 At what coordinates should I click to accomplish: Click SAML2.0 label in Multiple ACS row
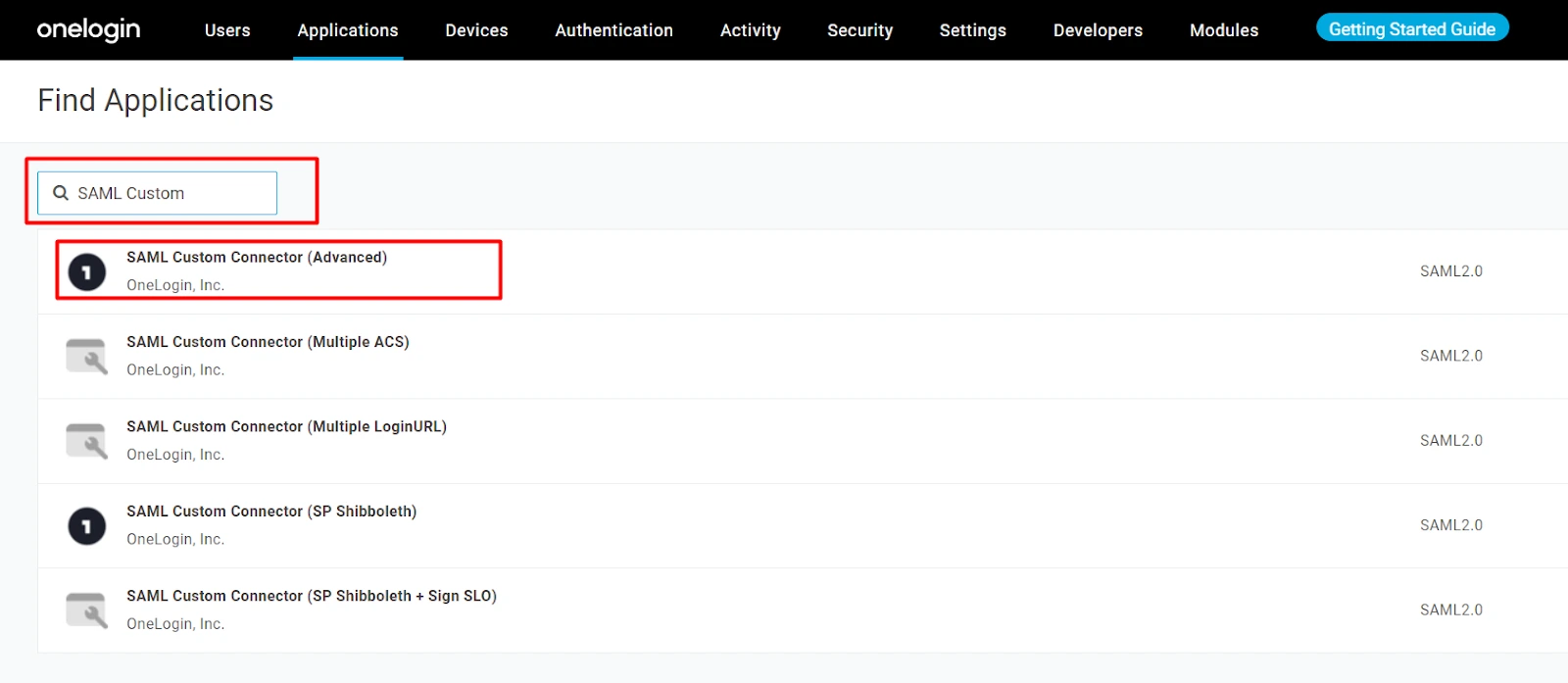1451,356
